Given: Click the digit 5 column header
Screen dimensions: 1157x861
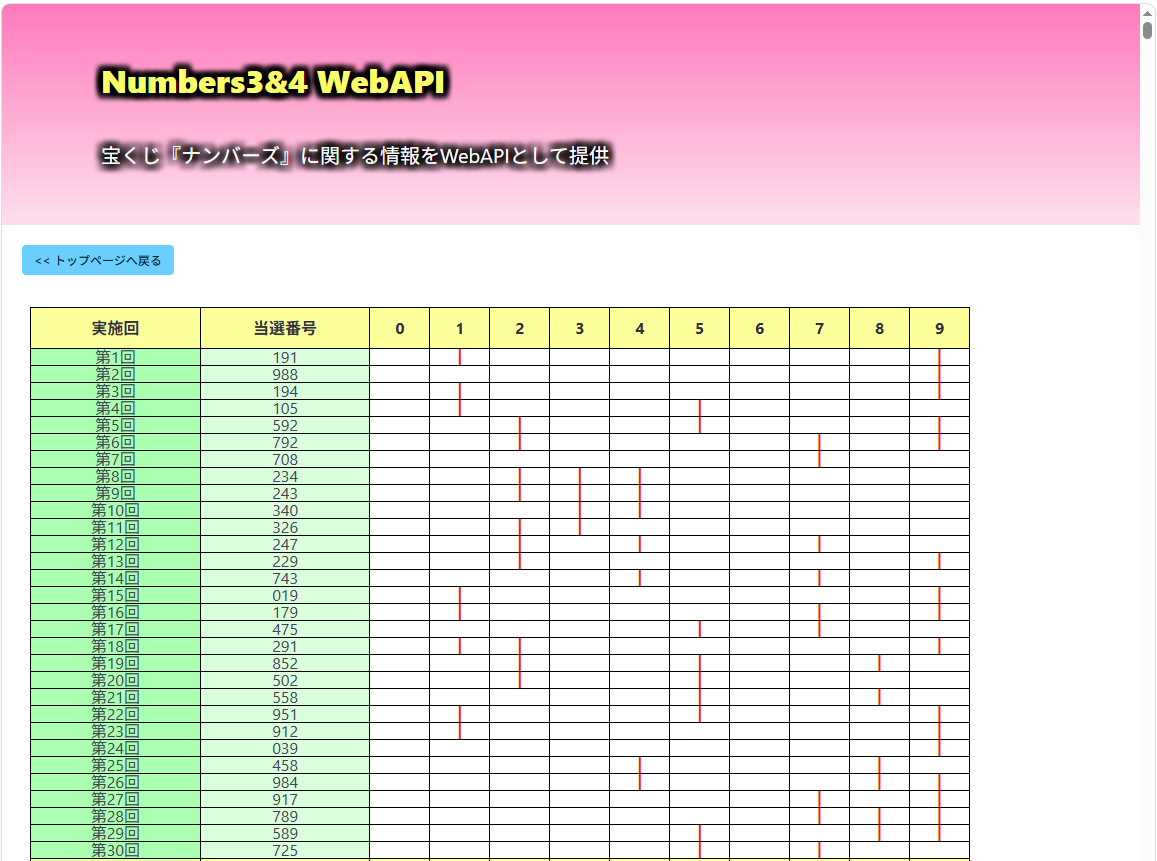Looking at the screenshot, I should [x=699, y=328].
